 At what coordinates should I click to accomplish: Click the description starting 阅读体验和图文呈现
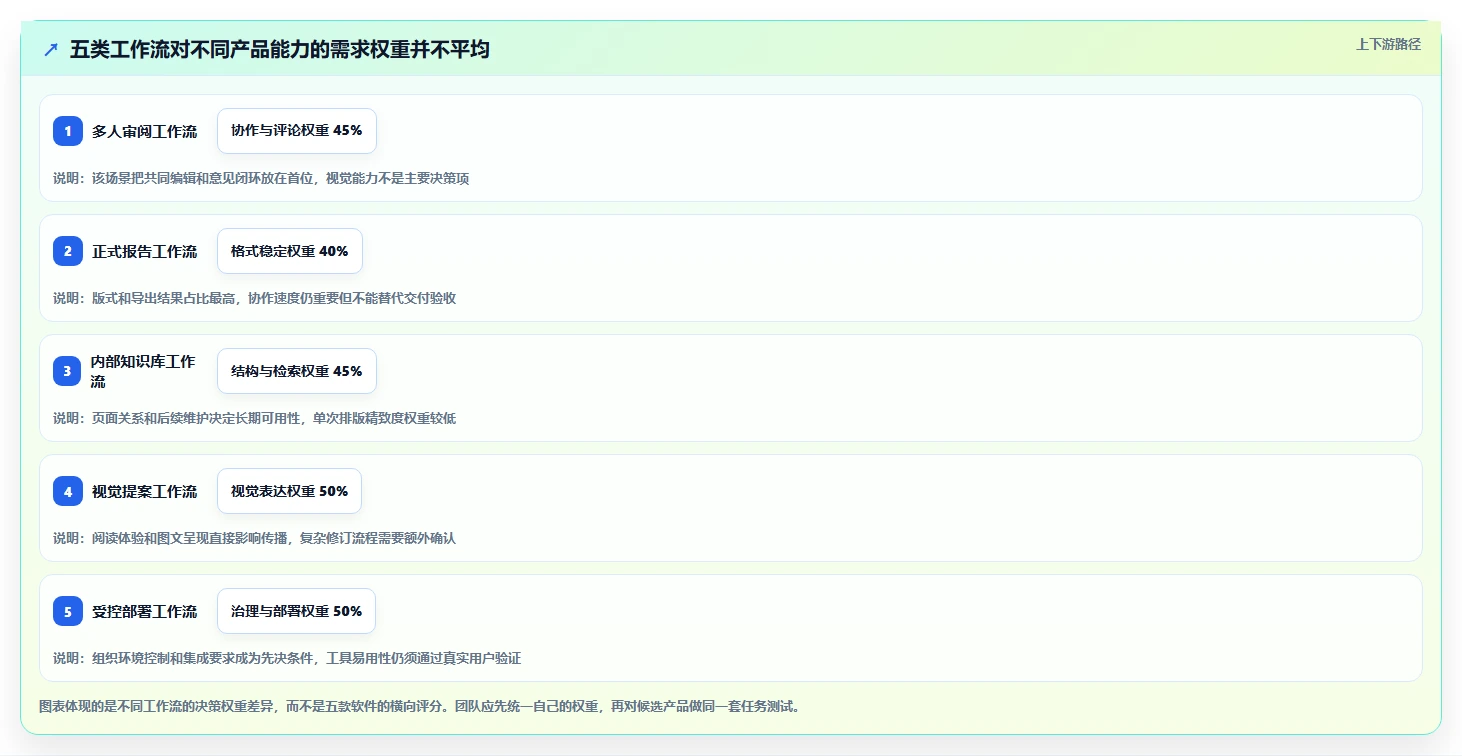pos(254,538)
